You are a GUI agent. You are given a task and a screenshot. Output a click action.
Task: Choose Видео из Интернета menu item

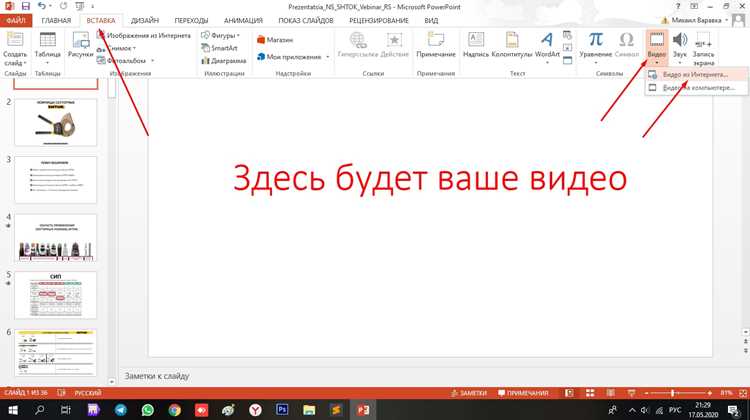point(695,75)
